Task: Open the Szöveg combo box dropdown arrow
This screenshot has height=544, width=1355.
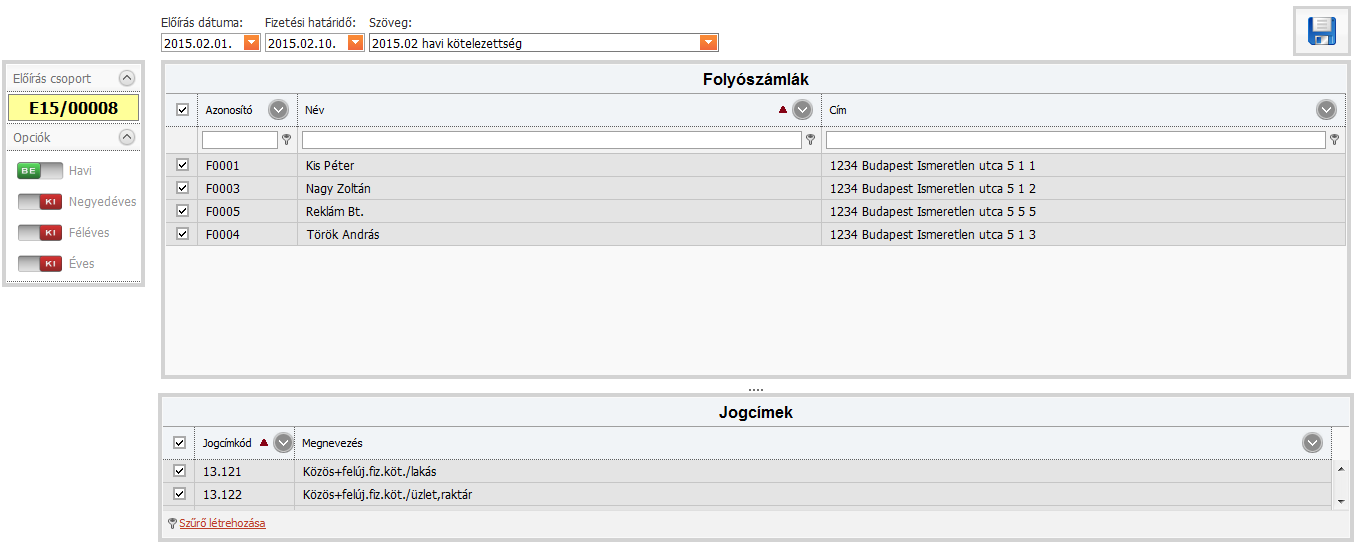Action: [709, 43]
